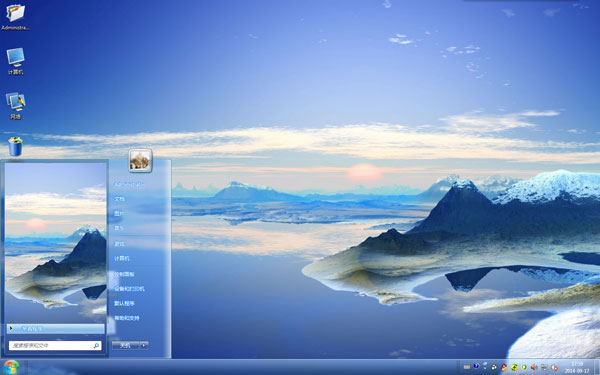The height and width of the screenshot is (375, 600).
Task: Click the volume speaker tray icon
Action: coord(534,367)
